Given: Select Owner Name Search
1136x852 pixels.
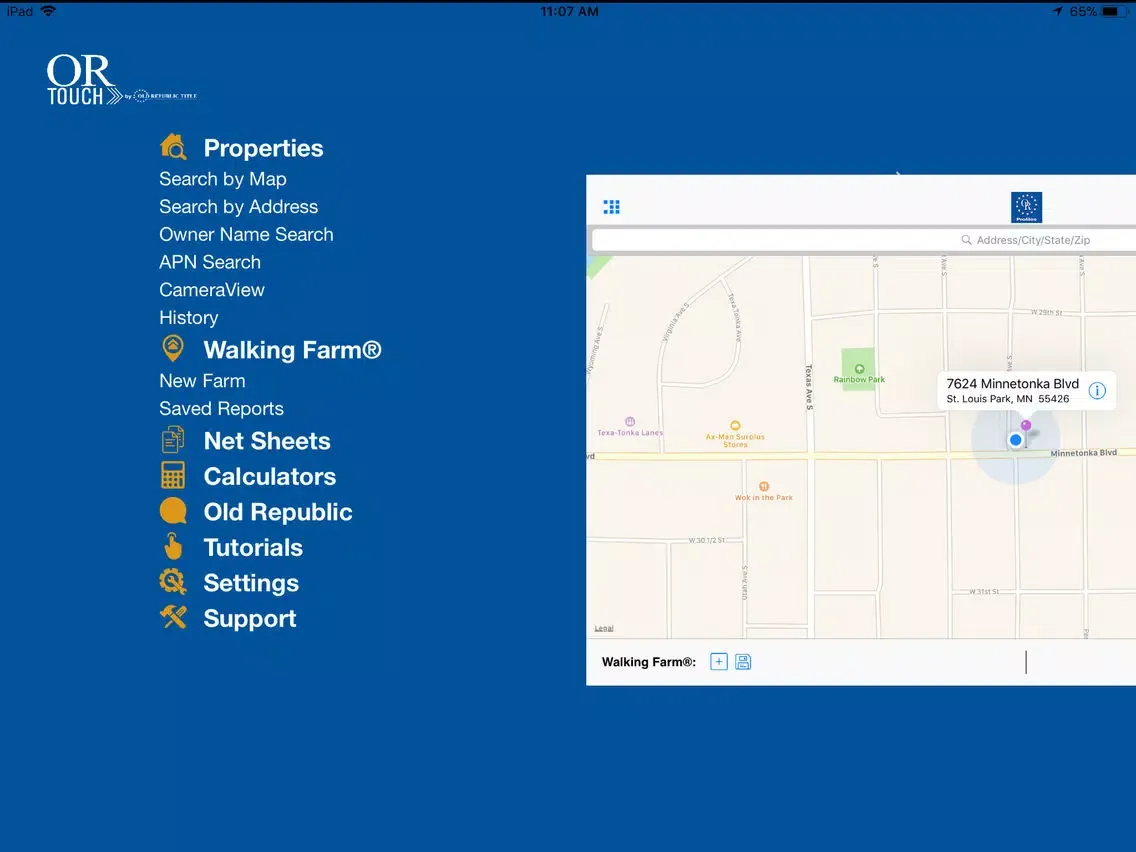Looking at the screenshot, I should [246, 234].
